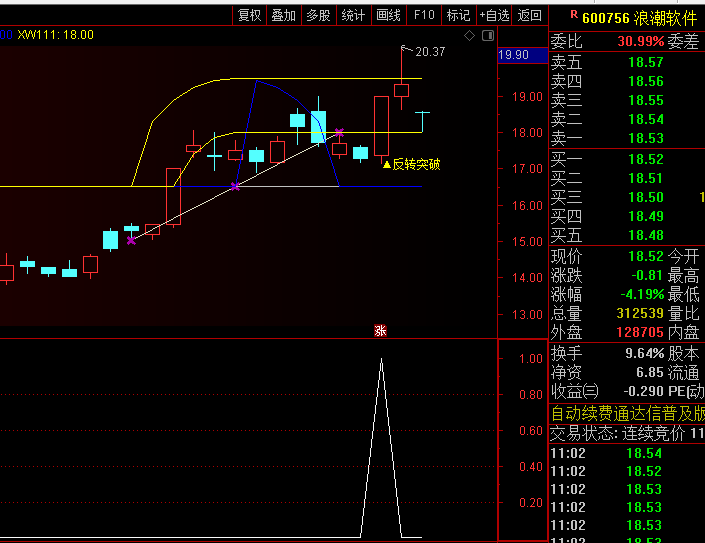Click the purple X marker near 16.50

point(235,186)
